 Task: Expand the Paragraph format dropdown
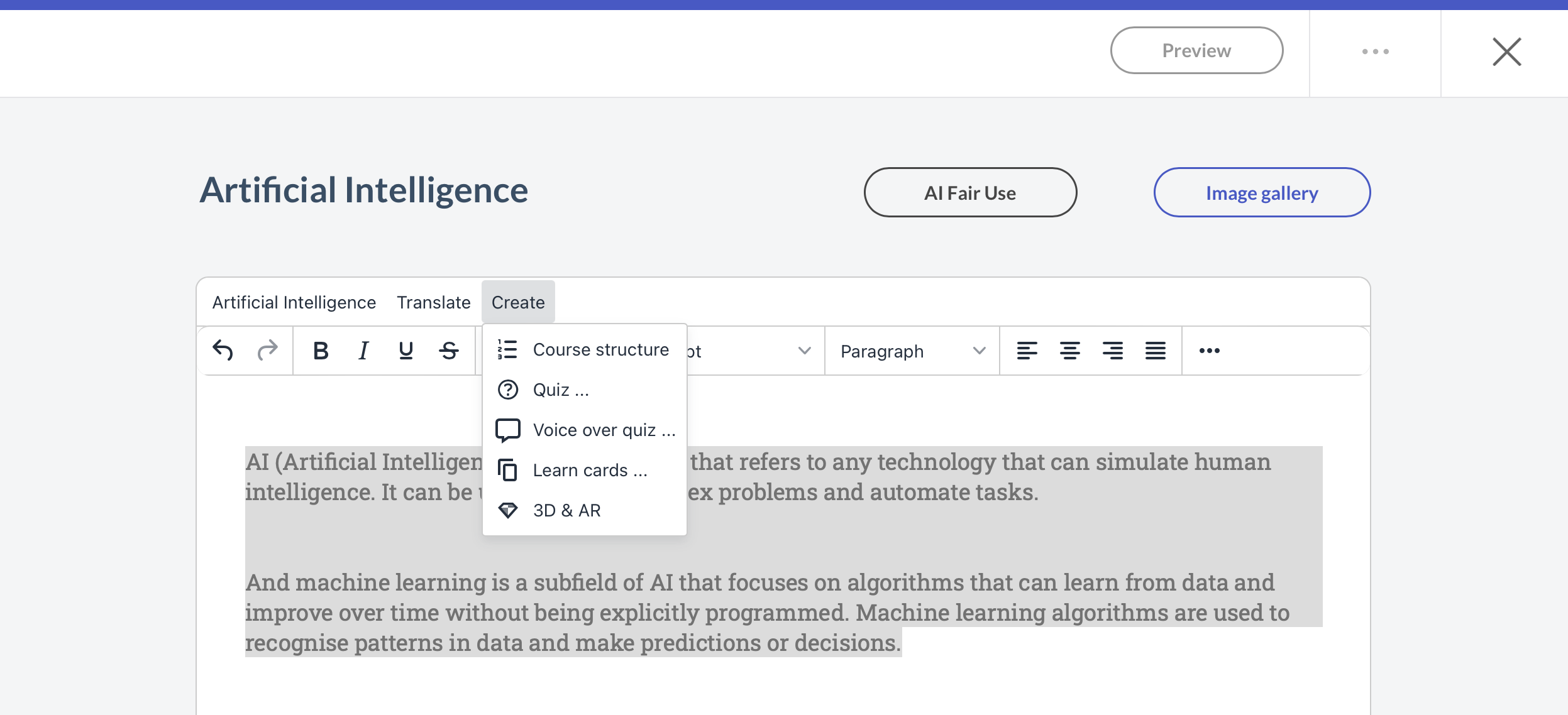click(912, 351)
